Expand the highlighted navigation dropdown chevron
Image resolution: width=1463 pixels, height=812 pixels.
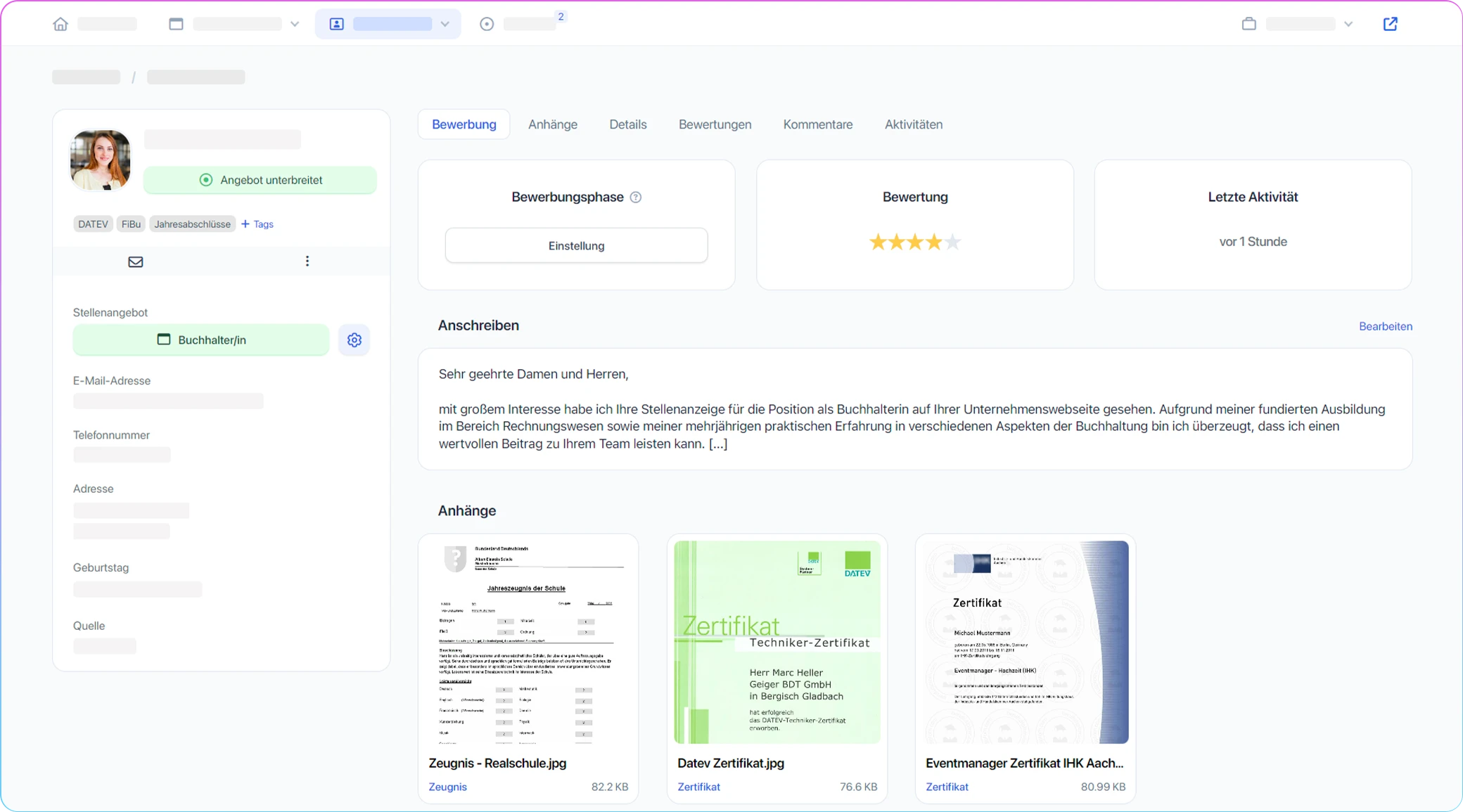[x=445, y=24]
